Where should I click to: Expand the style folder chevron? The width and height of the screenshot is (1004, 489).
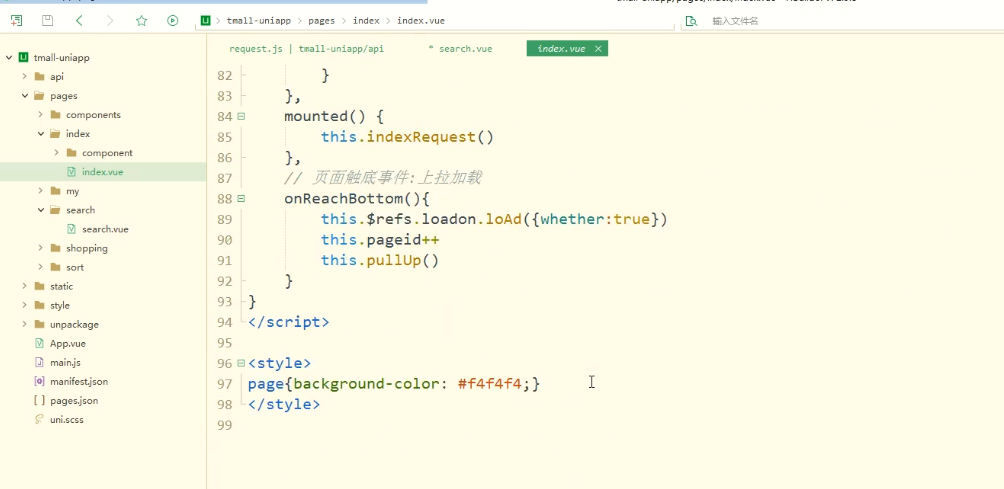(x=24, y=305)
